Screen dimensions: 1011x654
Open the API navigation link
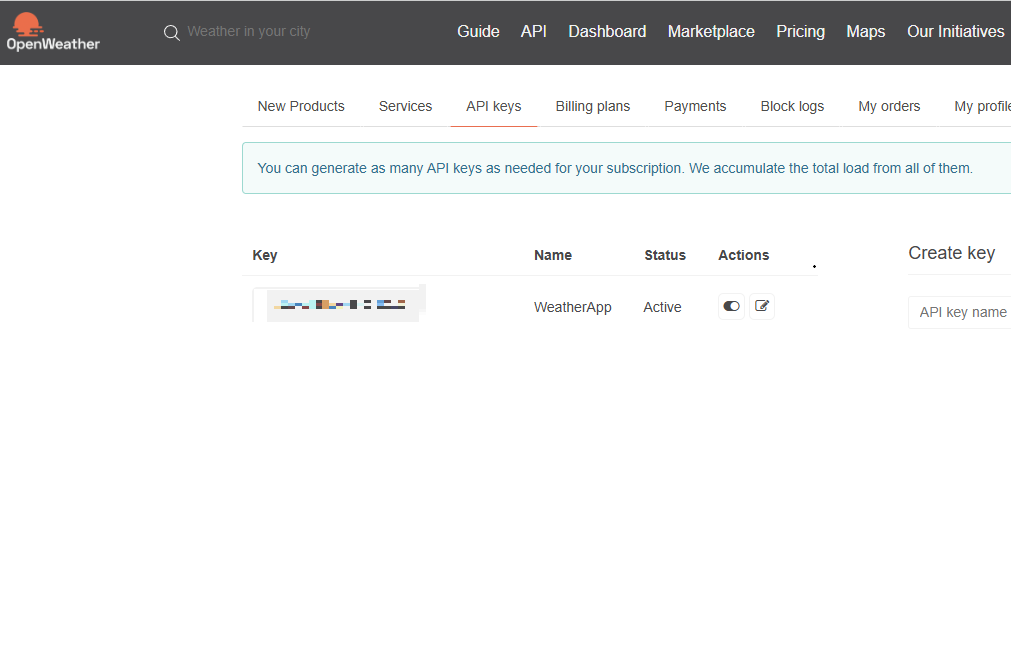point(534,32)
